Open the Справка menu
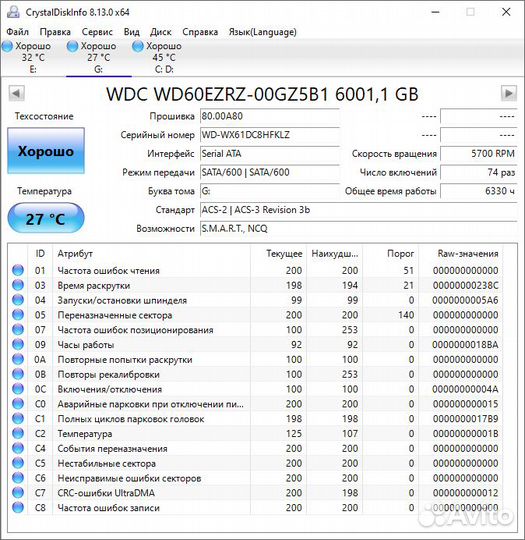 pyautogui.click(x=200, y=32)
